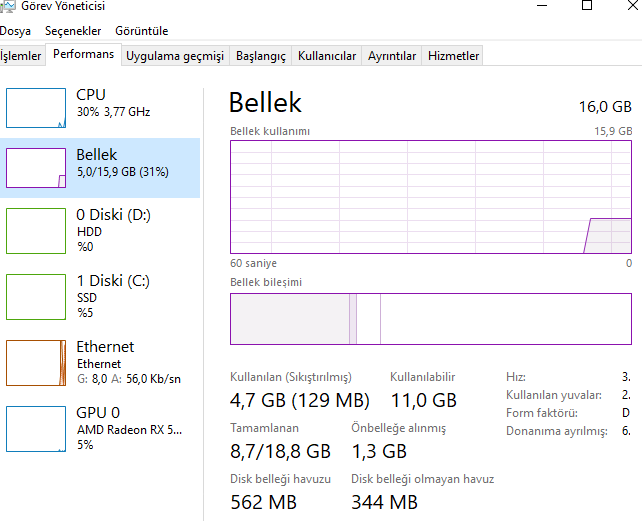Click the Bellek kullanımı large graph
642x521 pixels.
431,198
